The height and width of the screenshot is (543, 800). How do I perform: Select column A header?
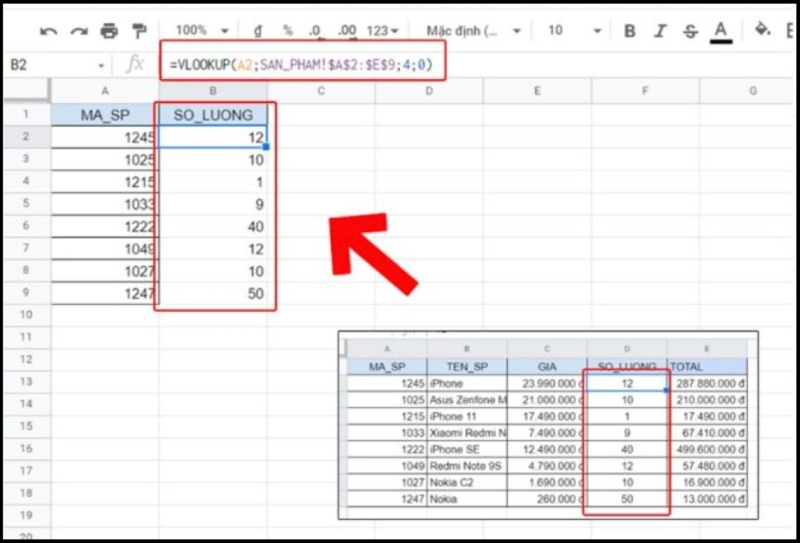coord(105,91)
